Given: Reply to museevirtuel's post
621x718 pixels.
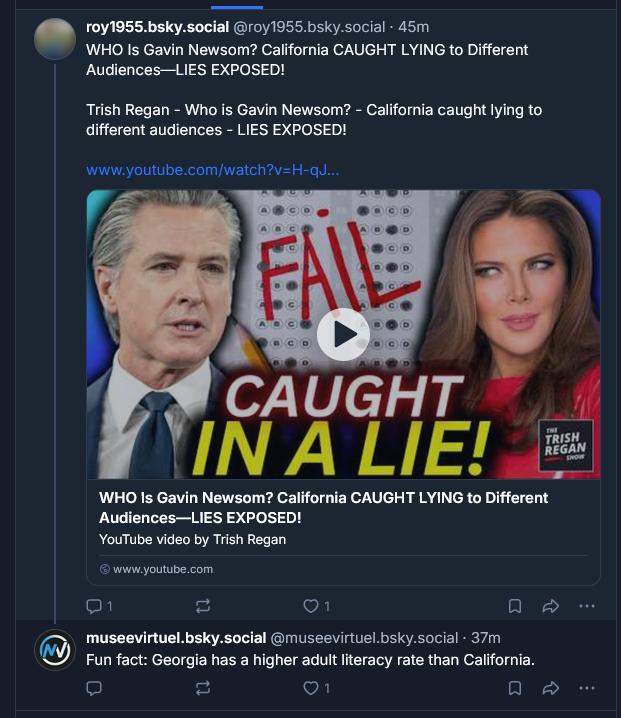Looking at the screenshot, I should (95, 688).
